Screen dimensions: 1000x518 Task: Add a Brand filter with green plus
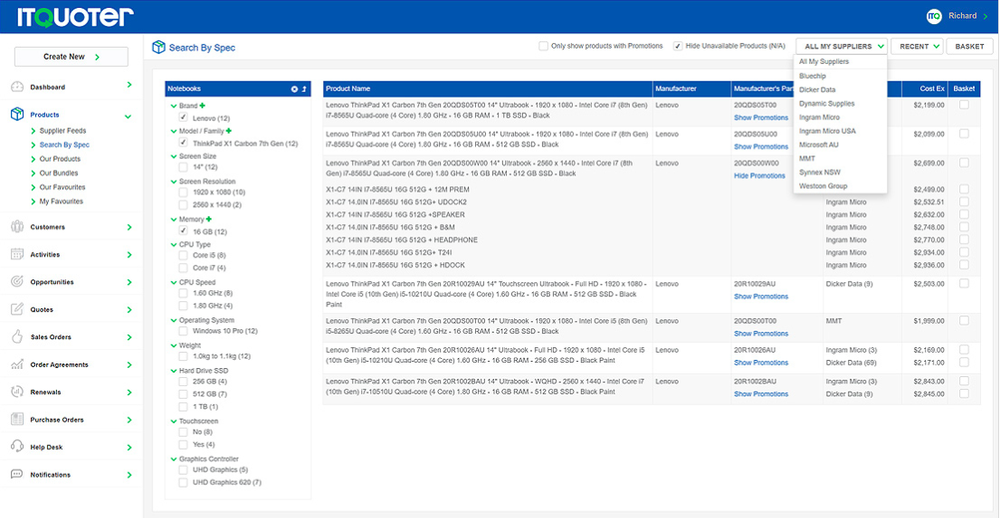pos(202,105)
